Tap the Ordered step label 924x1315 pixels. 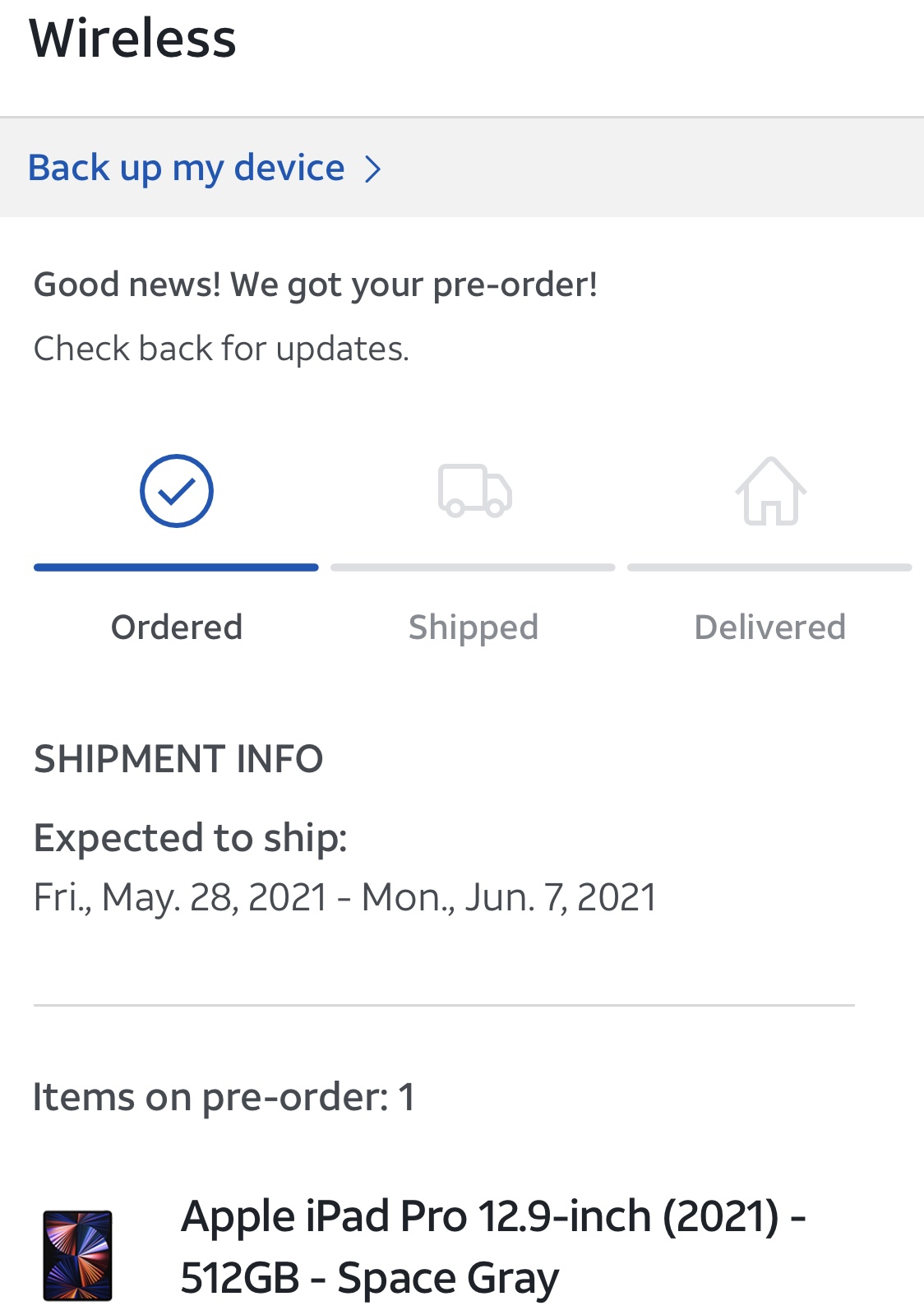coord(177,627)
